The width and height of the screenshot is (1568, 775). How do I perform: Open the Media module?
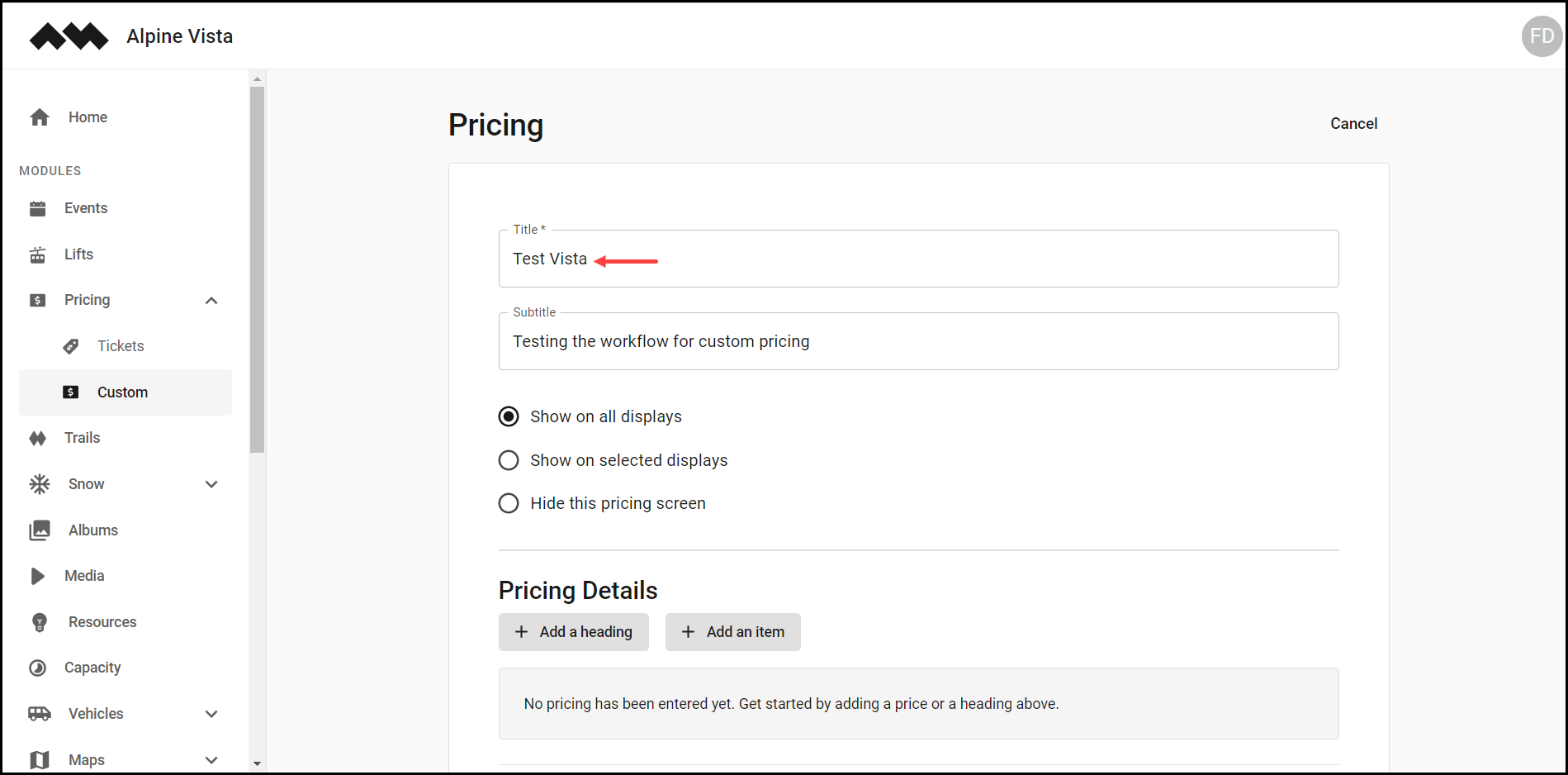coord(126,576)
